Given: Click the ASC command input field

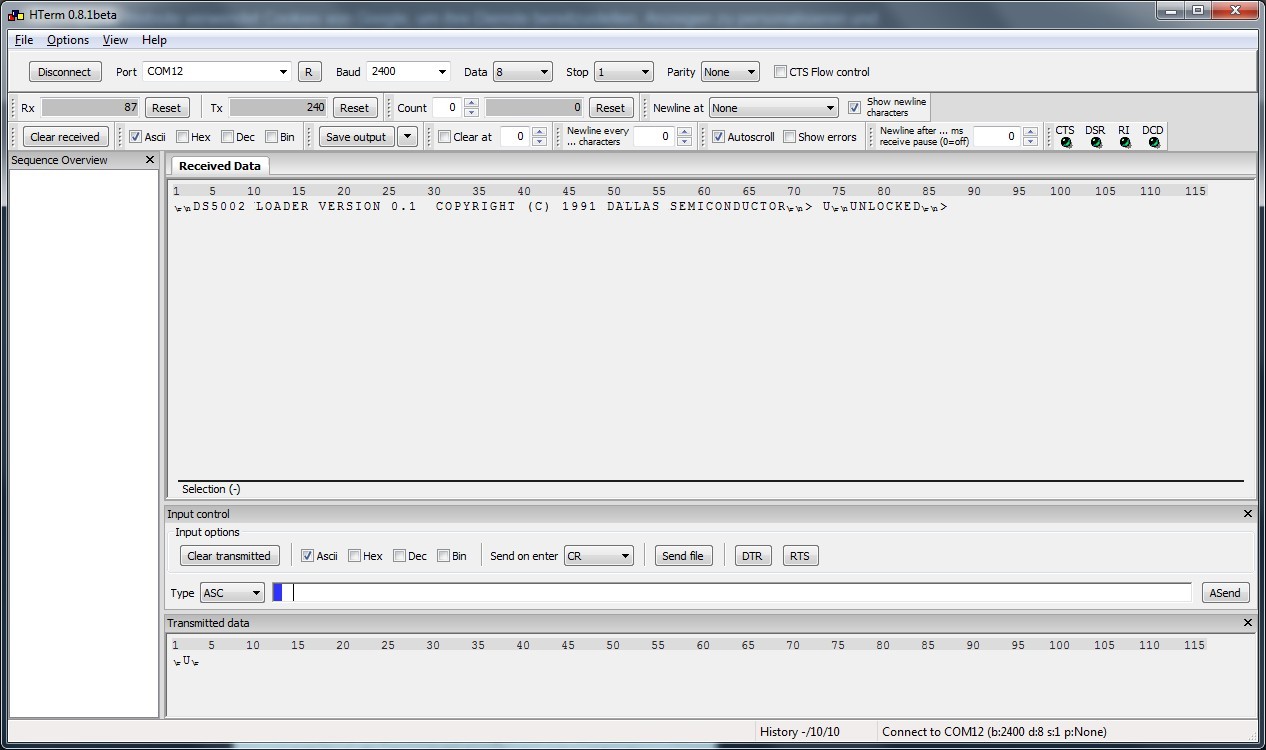Looking at the screenshot, I should [x=740, y=593].
